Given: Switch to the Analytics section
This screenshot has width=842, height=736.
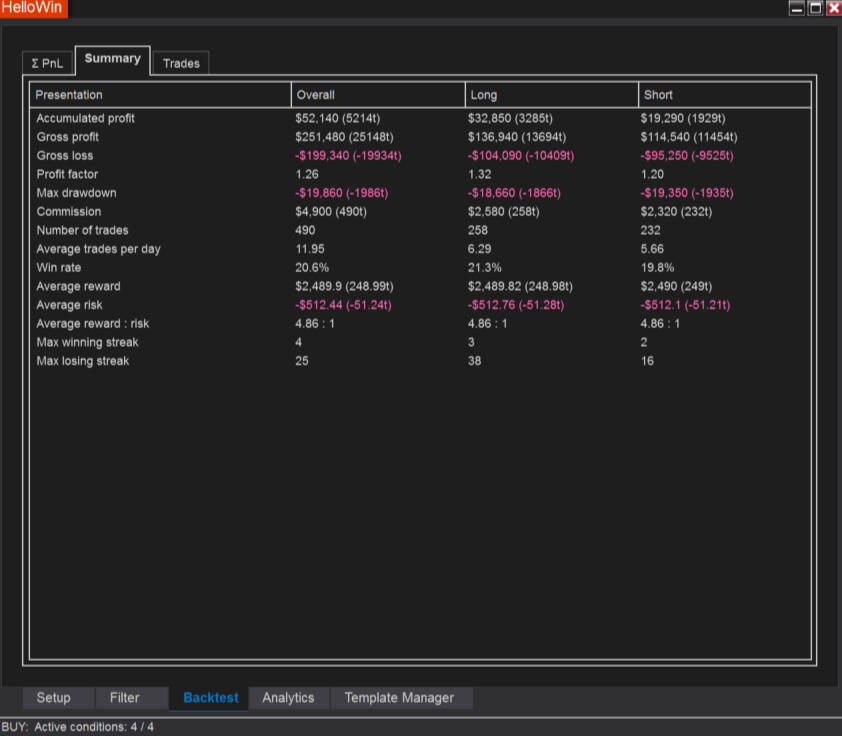Looking at the screenshot, I should (288, 698).
